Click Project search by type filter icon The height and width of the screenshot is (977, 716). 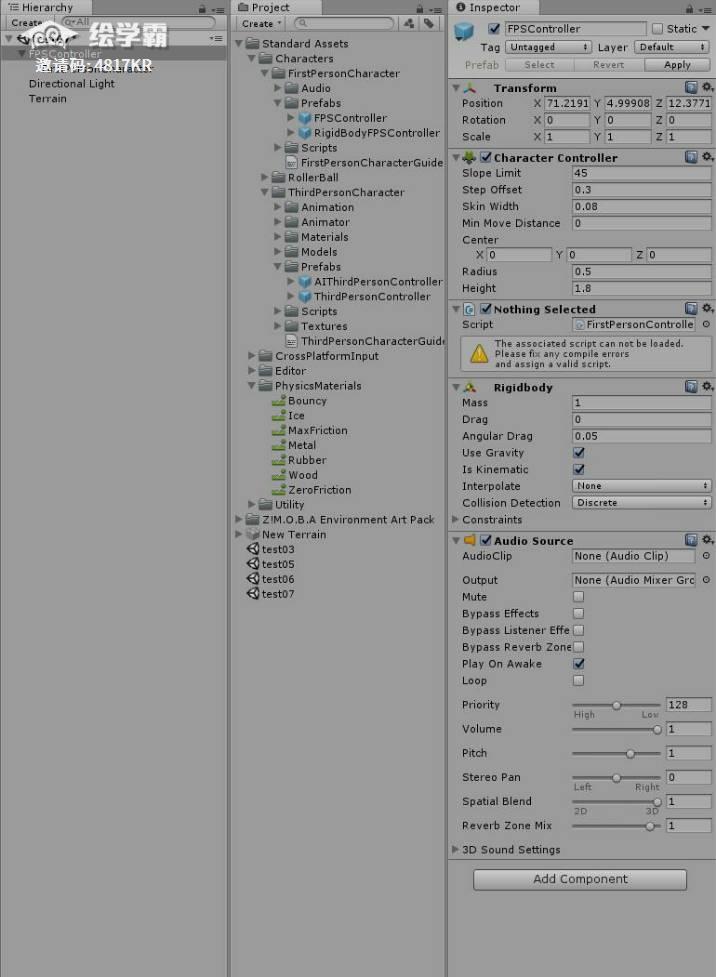[409, 24]
